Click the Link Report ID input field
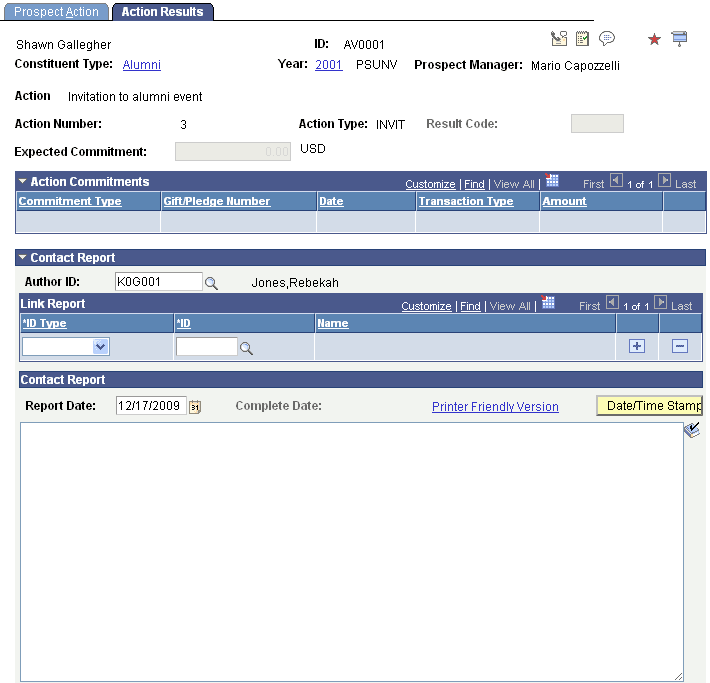The width and height of the screenshot is (710, 683). (x=206, y=346)
